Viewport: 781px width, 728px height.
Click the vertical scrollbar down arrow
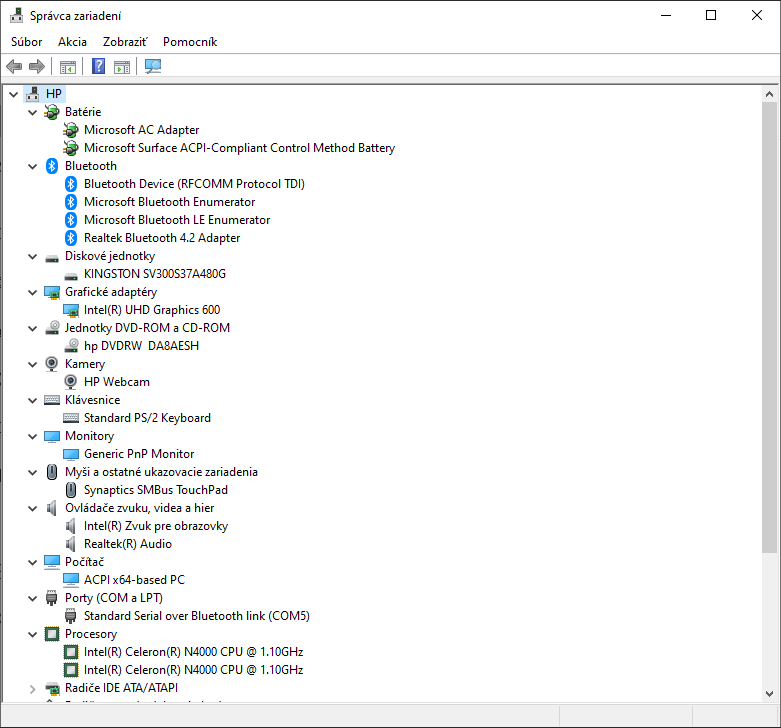coord(769,693)
